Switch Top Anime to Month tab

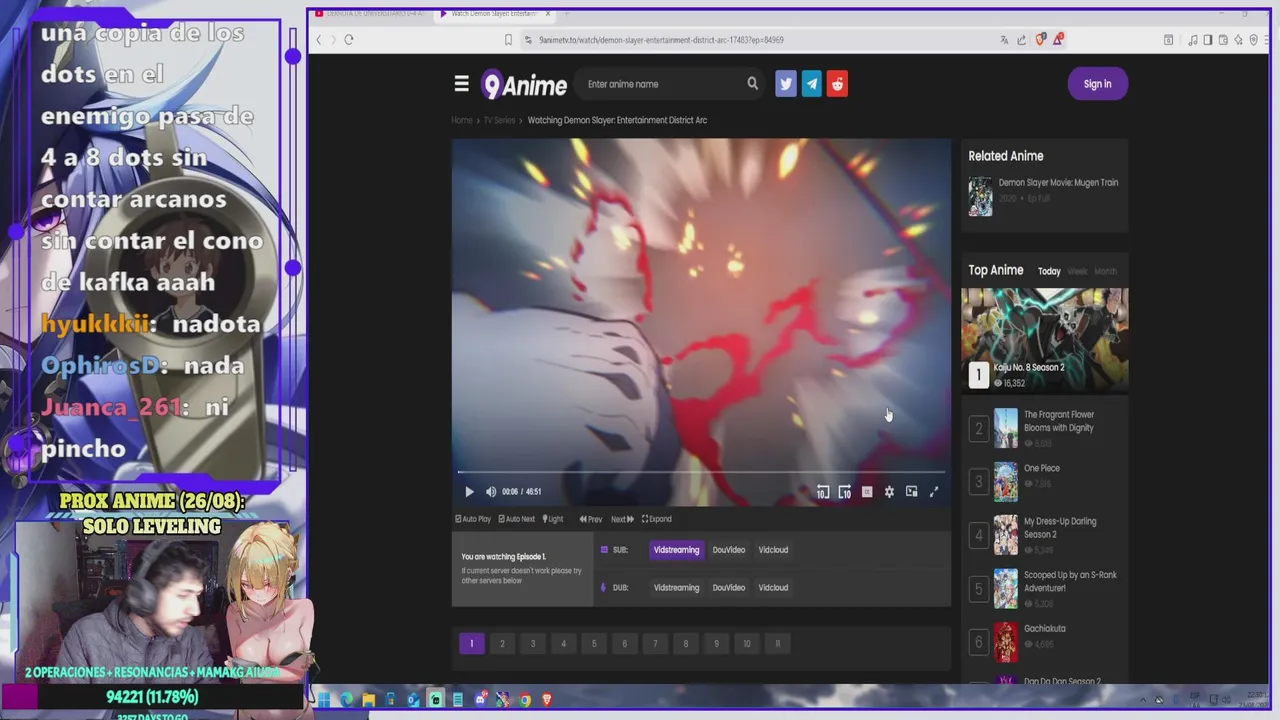[1105, 271]
